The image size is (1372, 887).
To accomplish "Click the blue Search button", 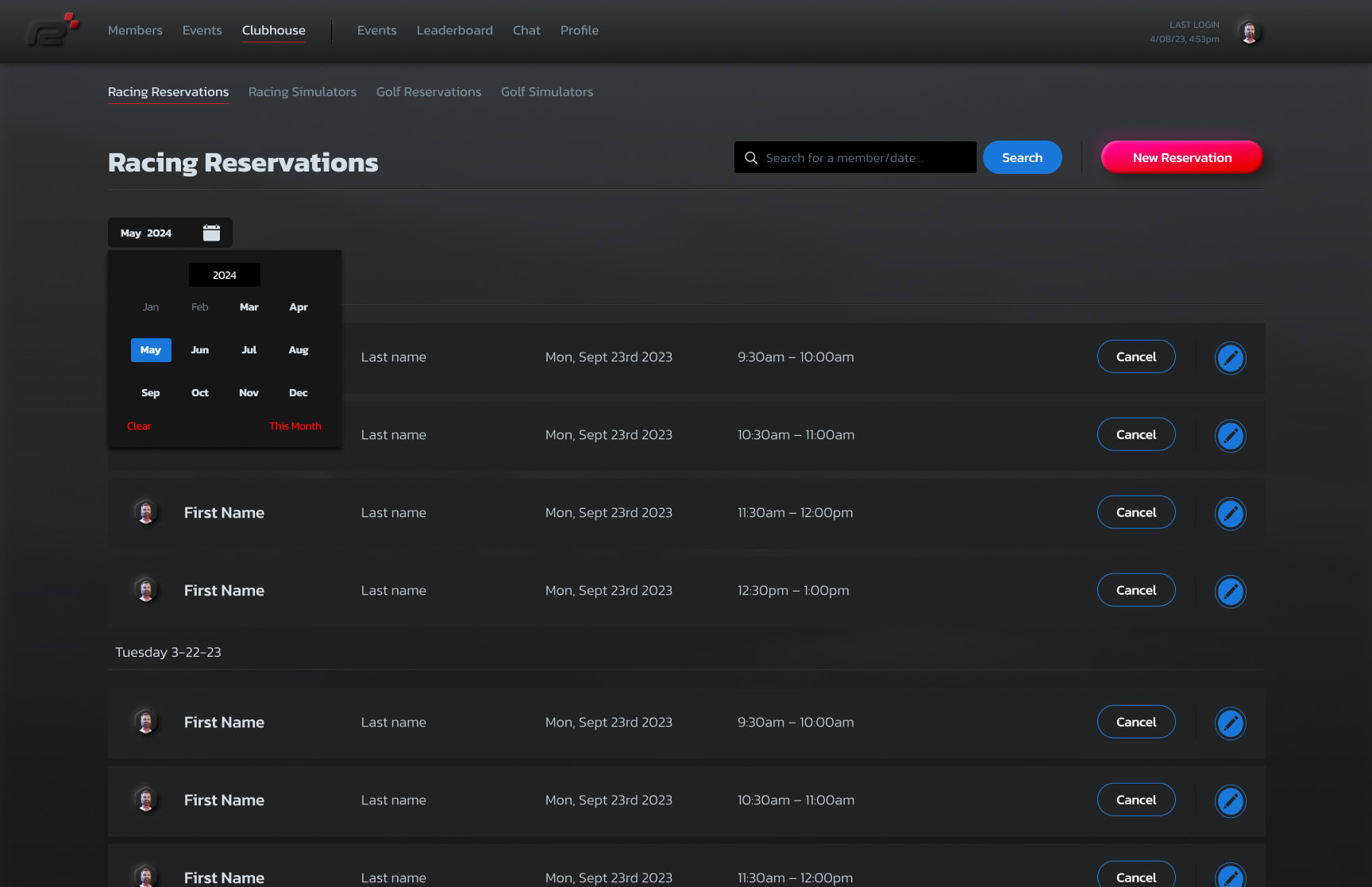I will pyautogui.click(x=1023, y=157).
